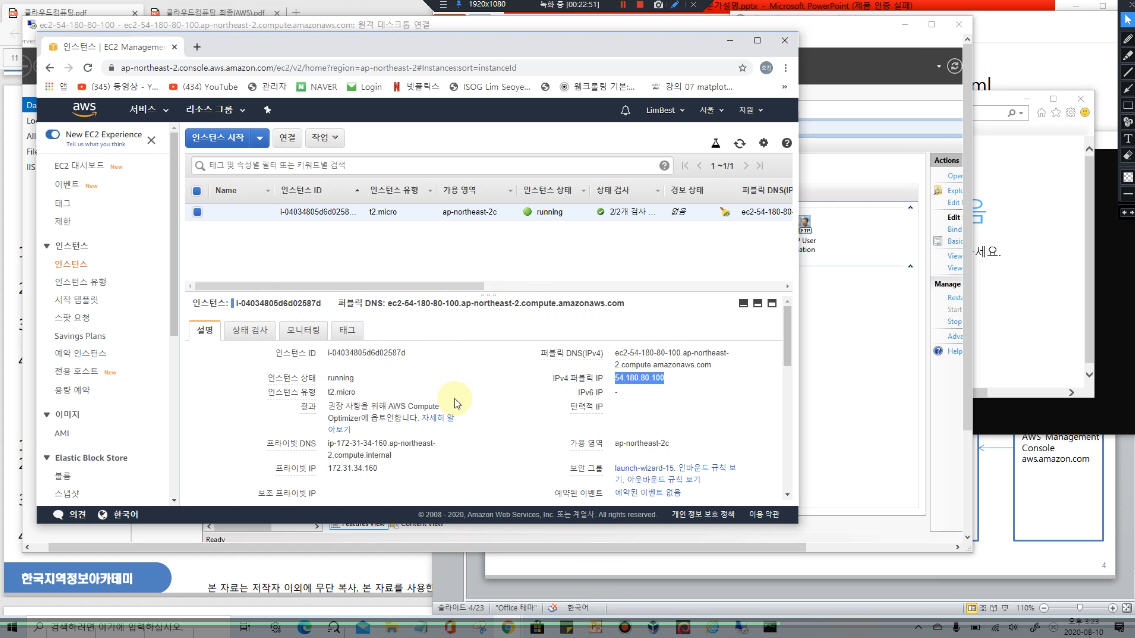Image resolution: width=1135 pixels, height=638 pixels.
Task: Select EC2 대시보드 in the sidebar
Action: [79, 166]
